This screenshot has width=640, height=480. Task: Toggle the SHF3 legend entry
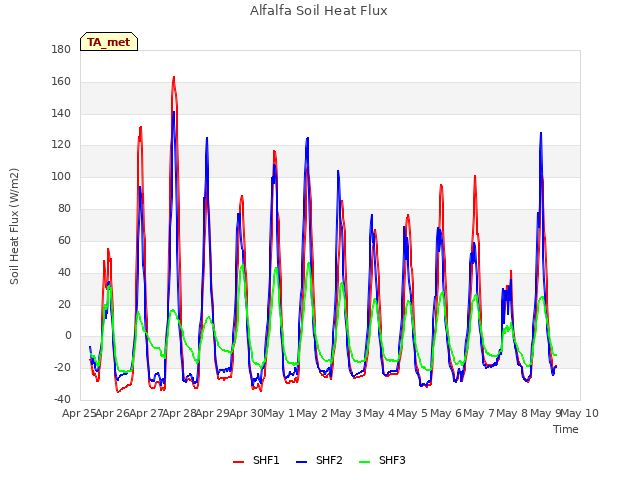[382, 460]
